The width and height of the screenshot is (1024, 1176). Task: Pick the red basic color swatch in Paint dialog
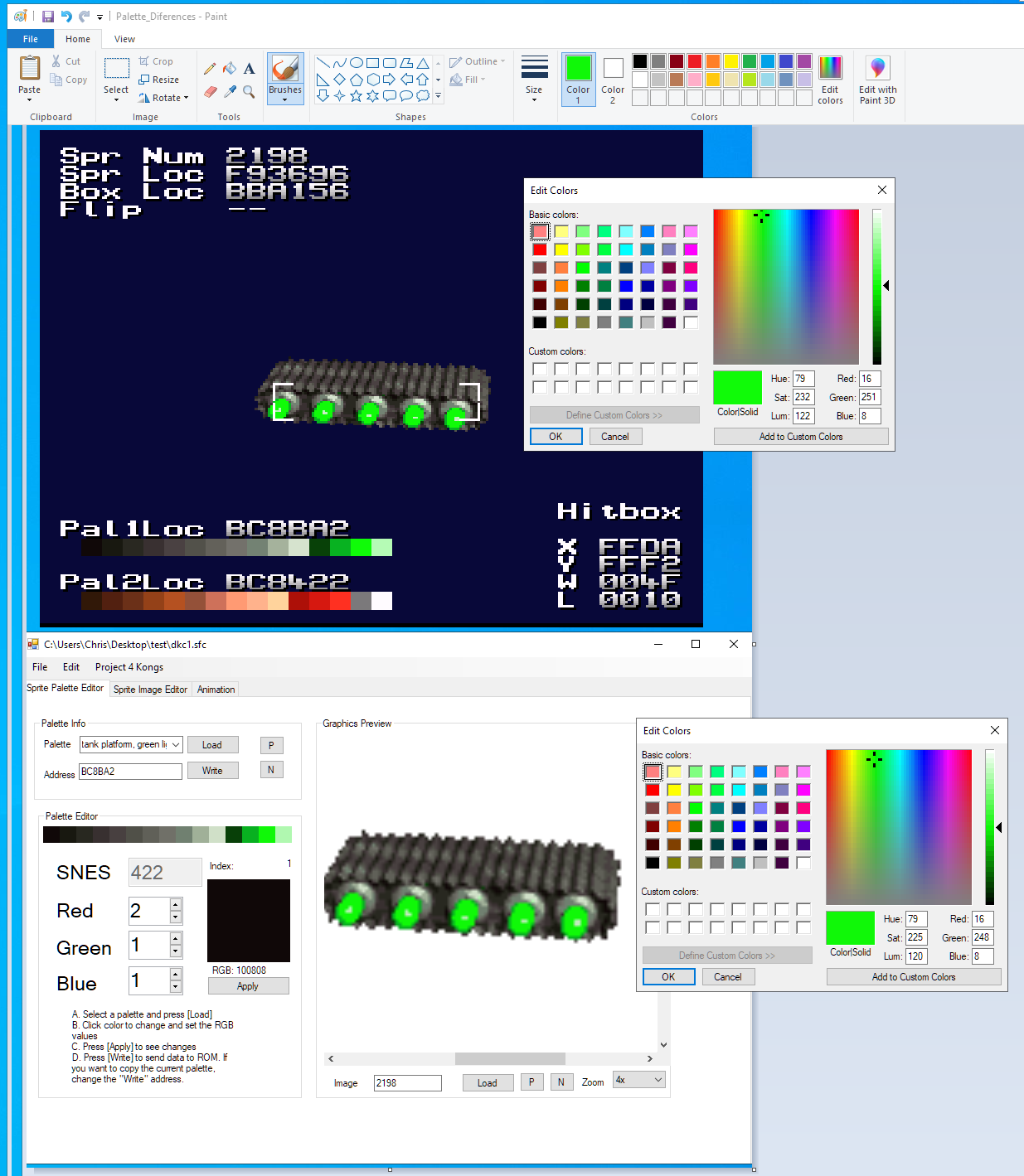[540, 249]
